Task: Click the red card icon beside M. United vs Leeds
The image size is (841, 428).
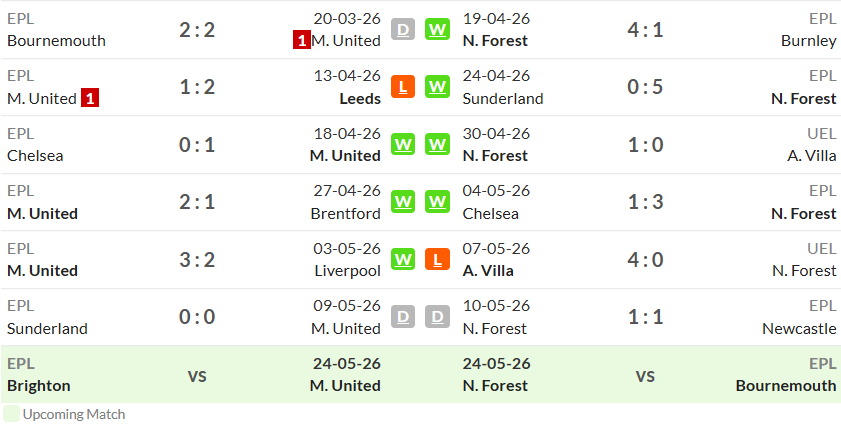Action: coord(90,99)
